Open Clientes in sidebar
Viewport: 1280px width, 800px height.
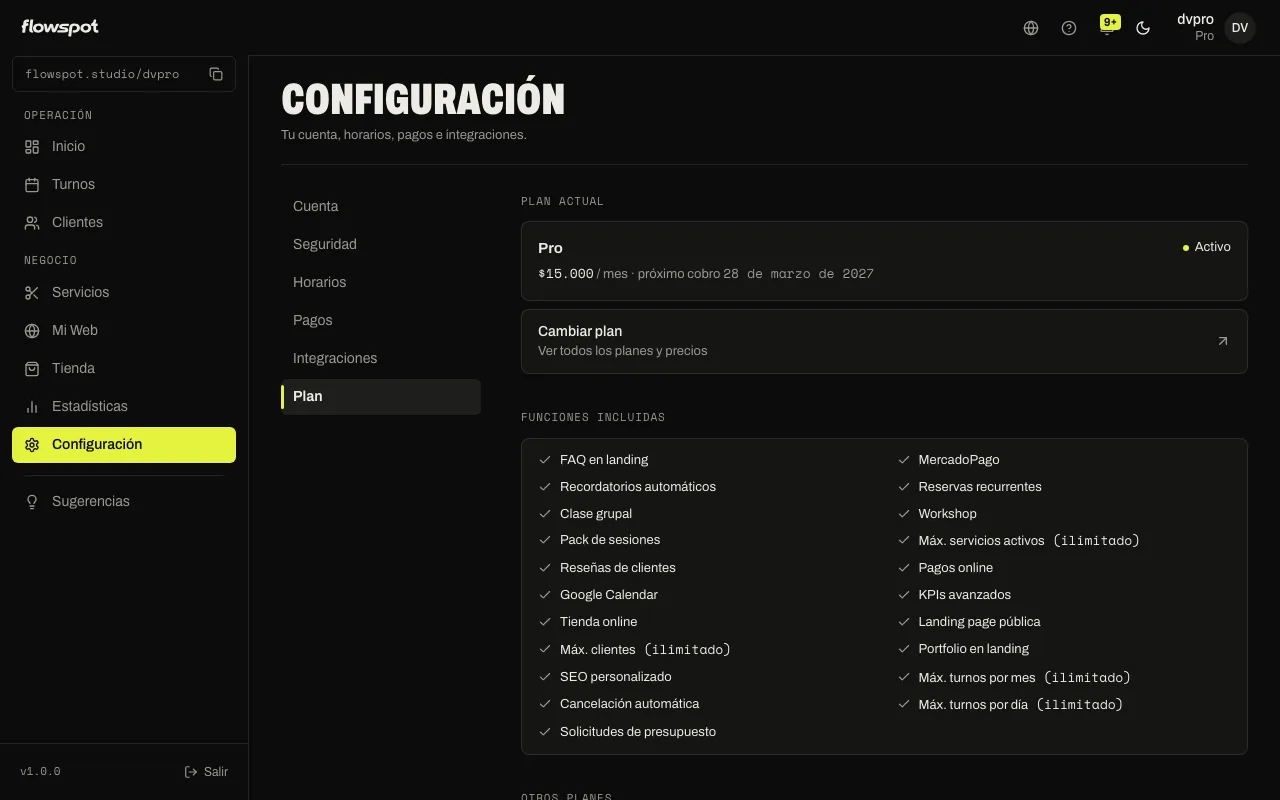tap(124, 222)
